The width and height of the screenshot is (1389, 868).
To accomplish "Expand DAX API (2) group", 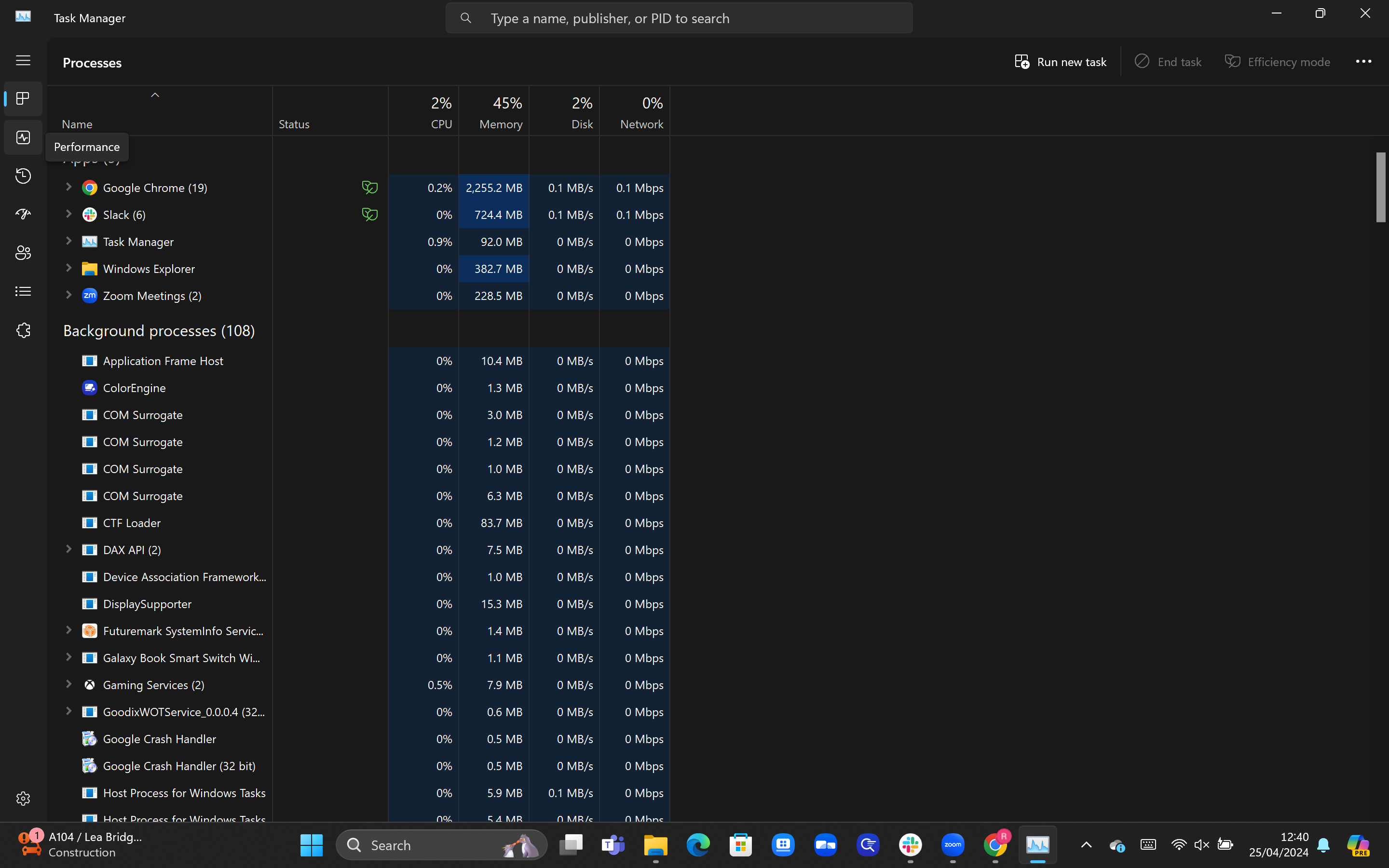I will [68, 549].
